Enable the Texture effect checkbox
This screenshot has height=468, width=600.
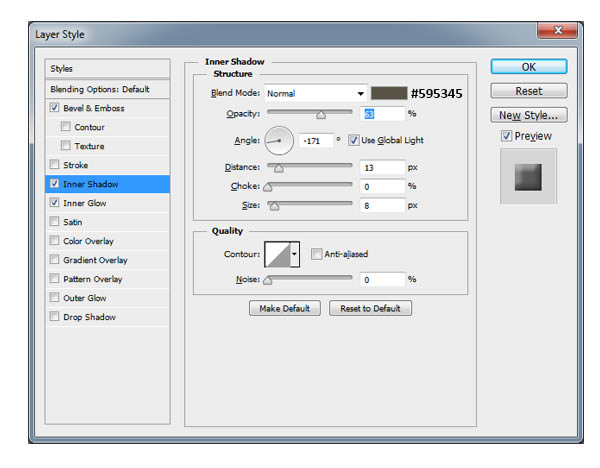pyautogui.click(x=66, y=145)
